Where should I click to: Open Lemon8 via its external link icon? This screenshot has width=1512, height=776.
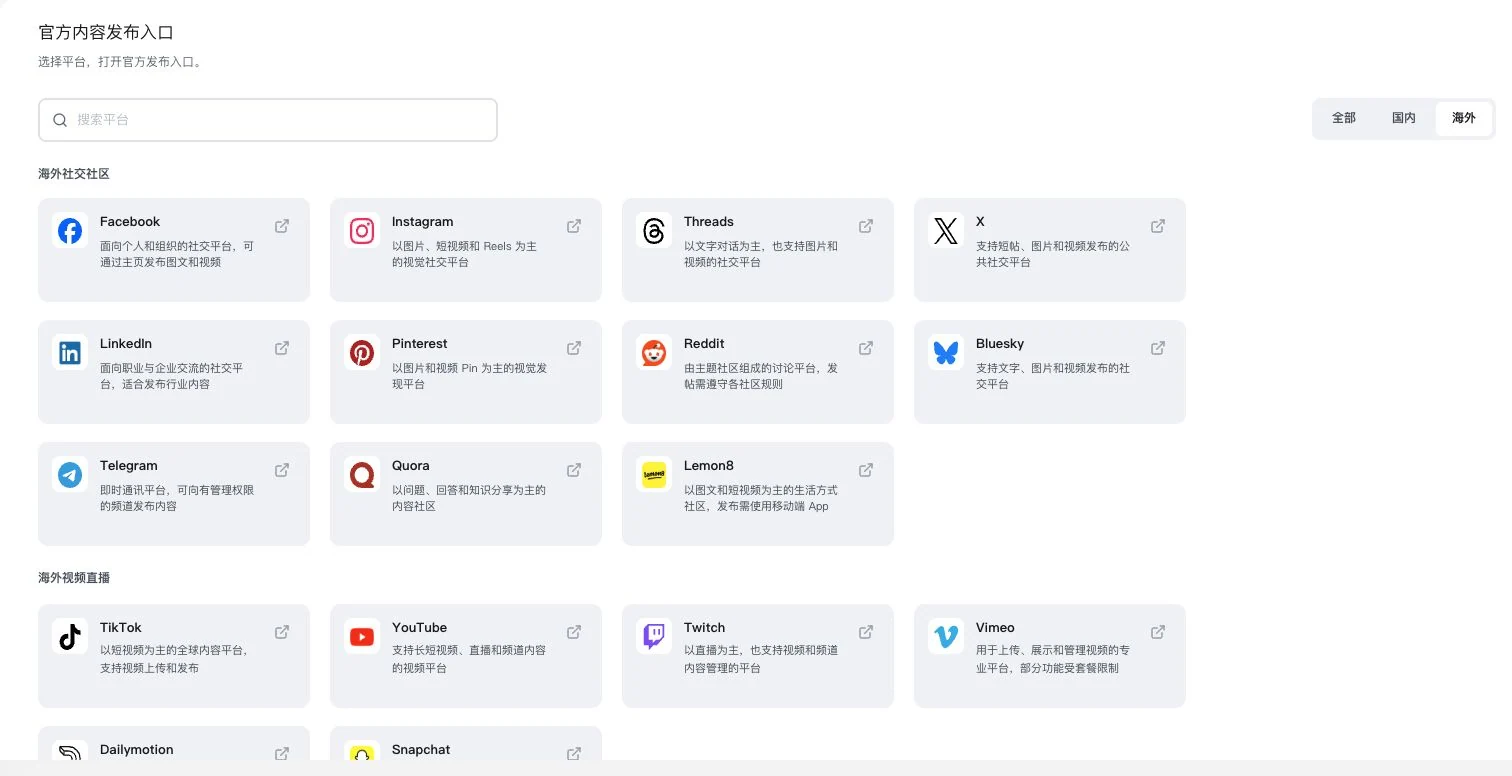click(866, 470)
